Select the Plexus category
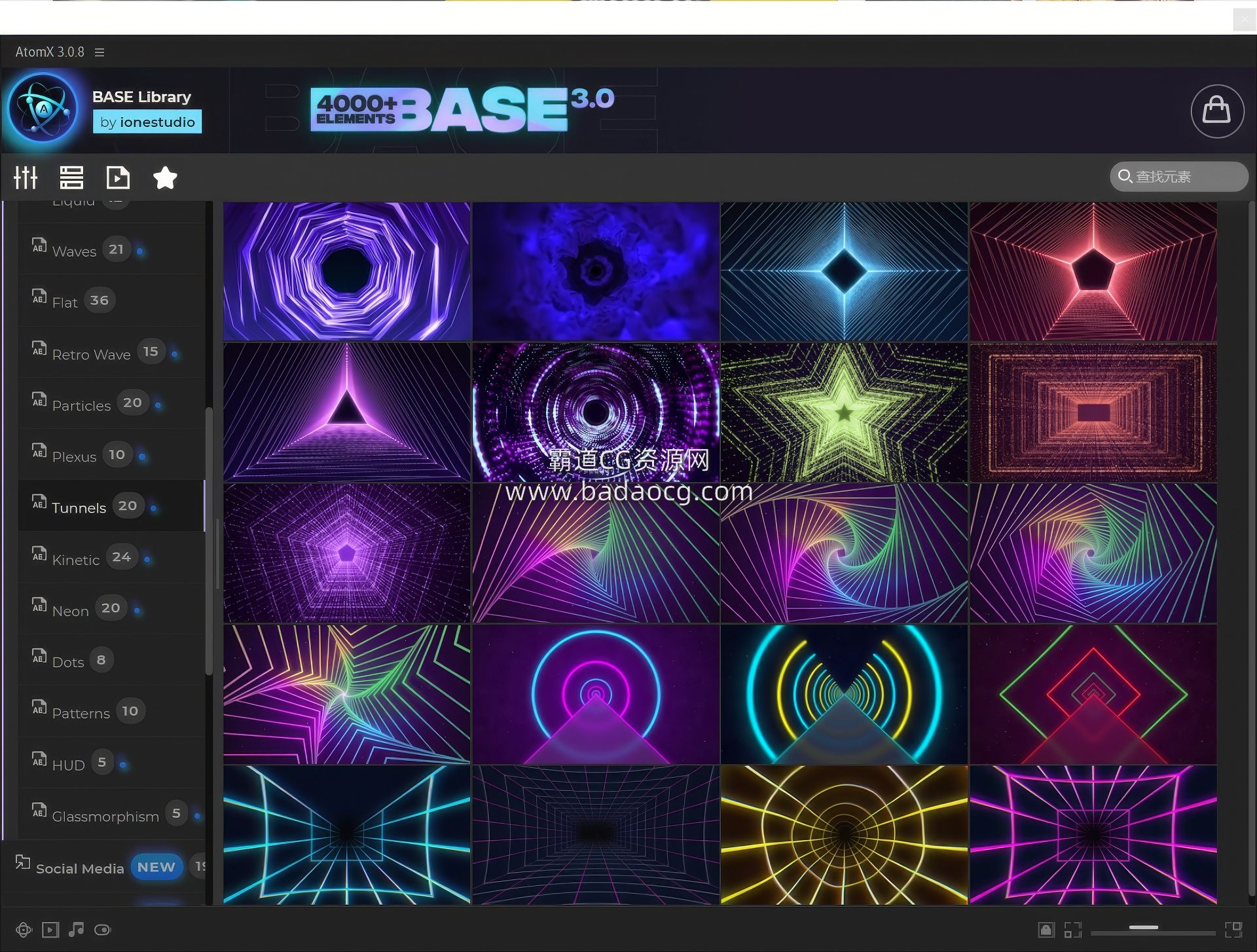Image resolution: width=1257 pixels, height=952 pixels. tap(111, 454)
